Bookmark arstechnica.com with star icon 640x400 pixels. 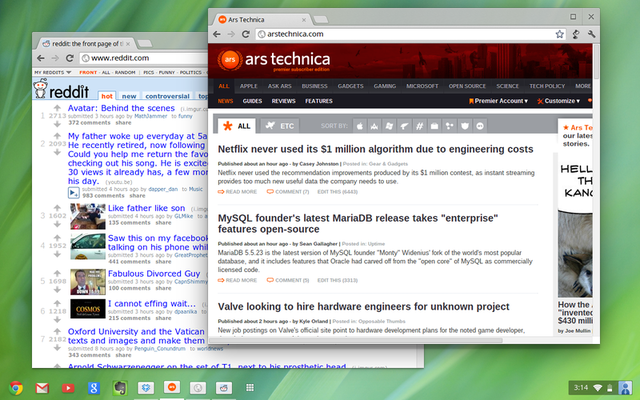(560, 34)
